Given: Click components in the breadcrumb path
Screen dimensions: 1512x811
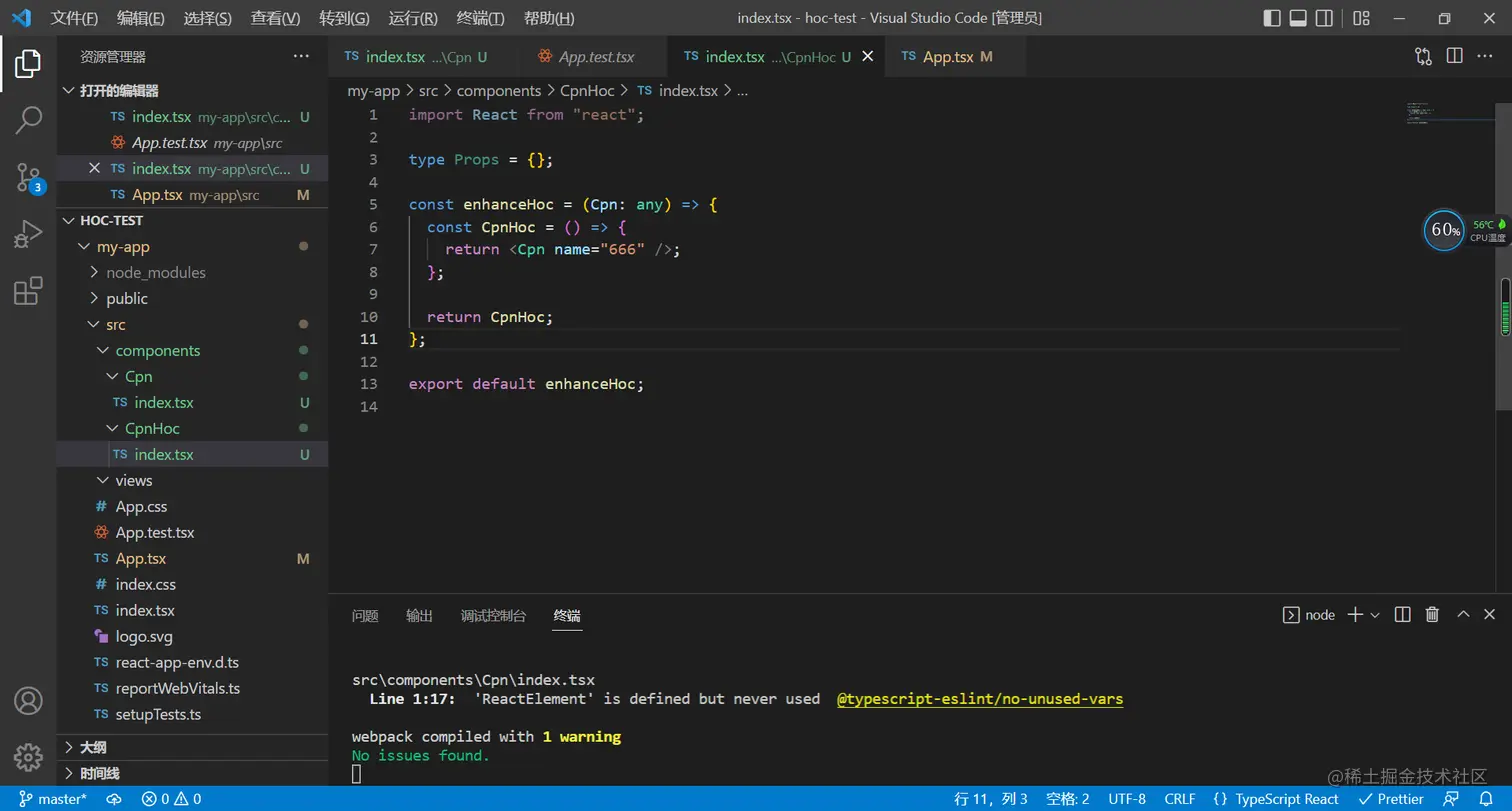Looking at the screenshot, I should [x=499, y=90].
